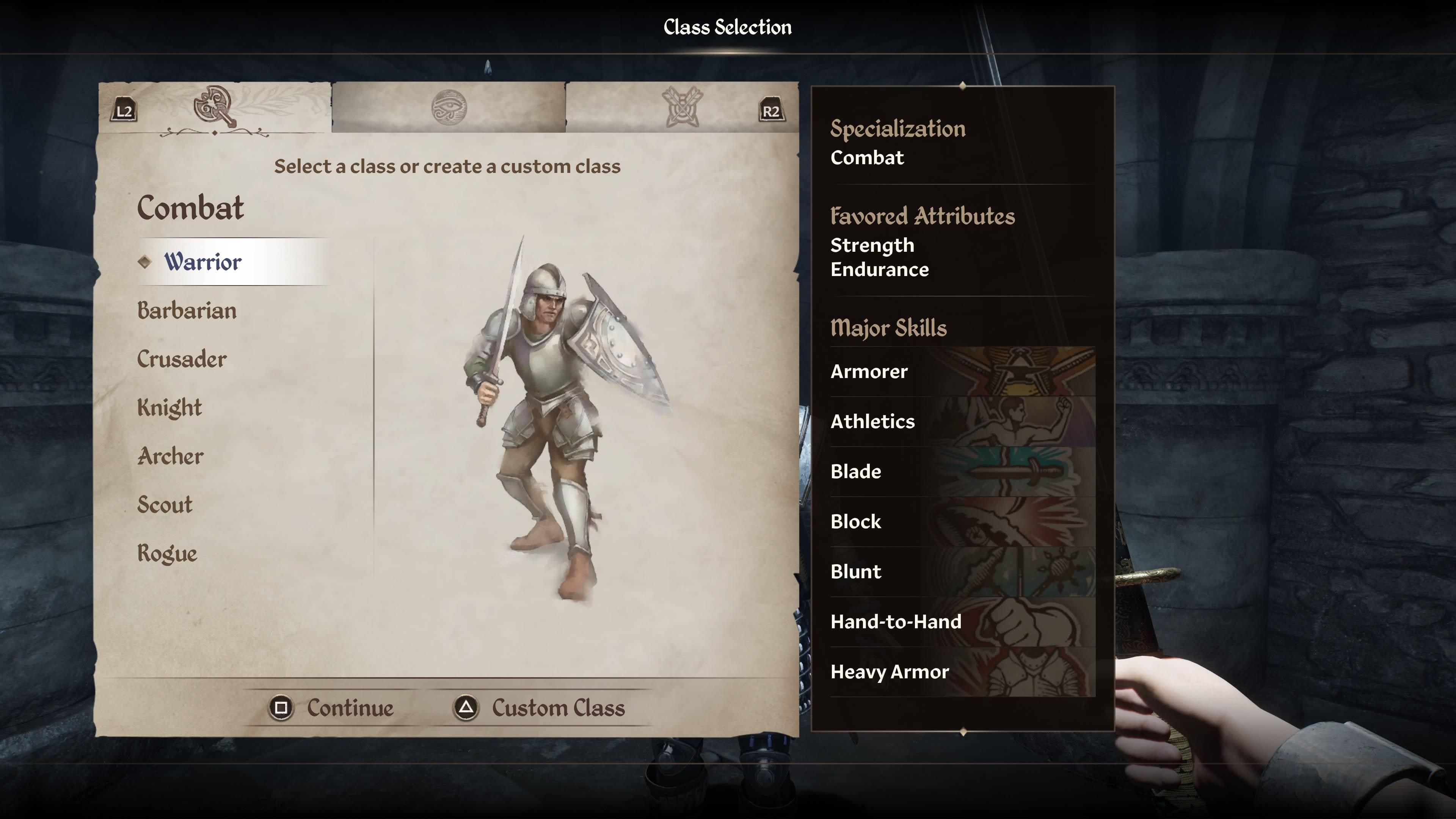Click the L2 shoulder button icon

[124, 111]
